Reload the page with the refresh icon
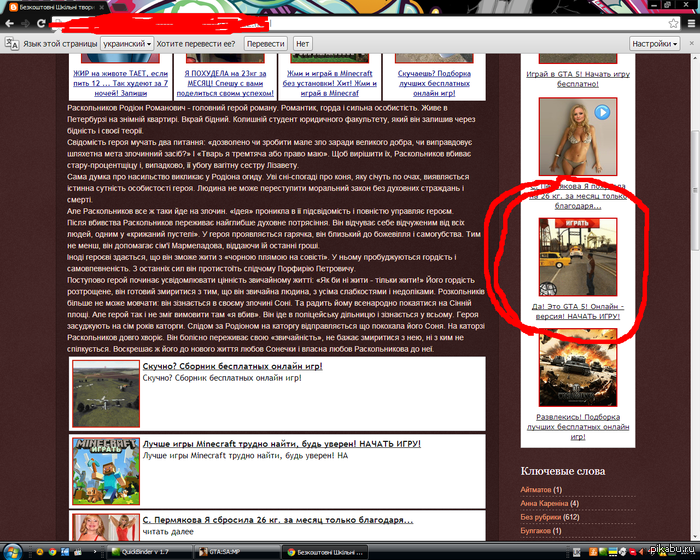This screenshot has height=560, width=700. (41, 23)
